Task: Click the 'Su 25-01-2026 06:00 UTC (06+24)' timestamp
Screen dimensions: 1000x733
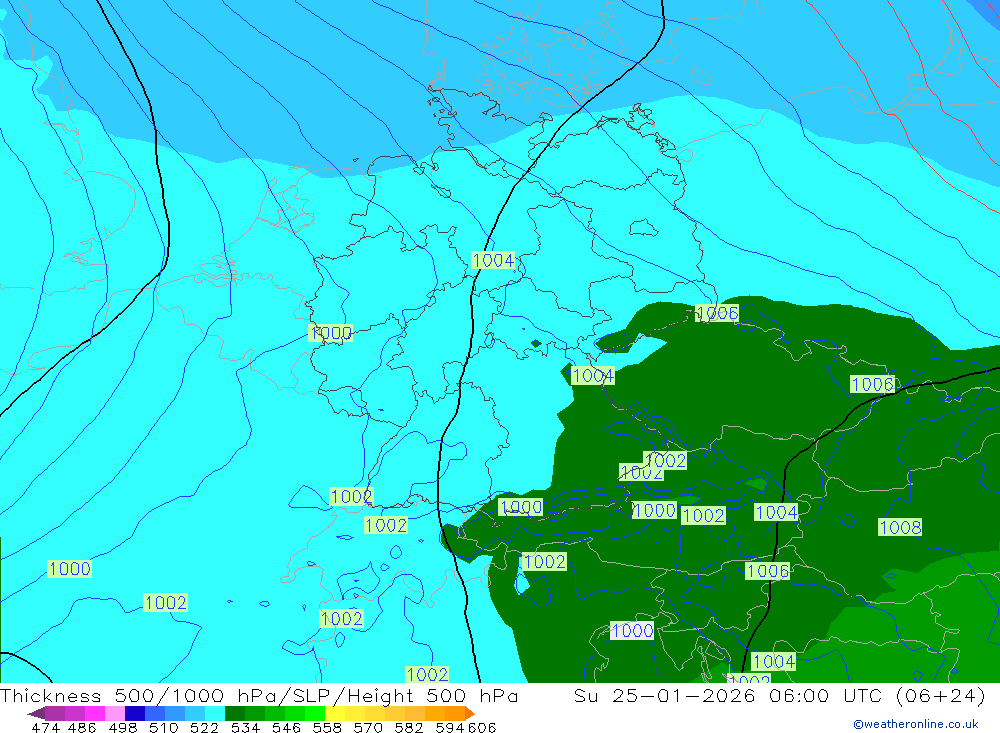Action: click(x=779, y=695)
